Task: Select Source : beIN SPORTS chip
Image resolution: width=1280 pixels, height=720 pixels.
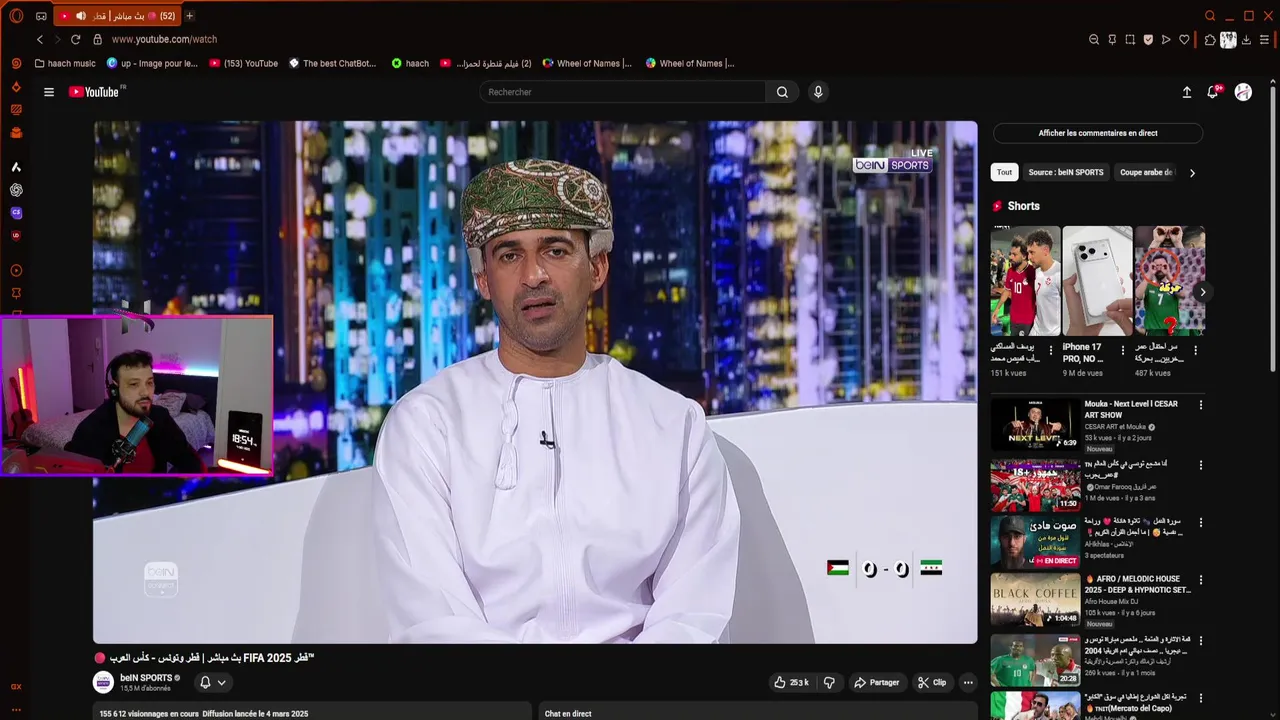Action: (1066, 172)
